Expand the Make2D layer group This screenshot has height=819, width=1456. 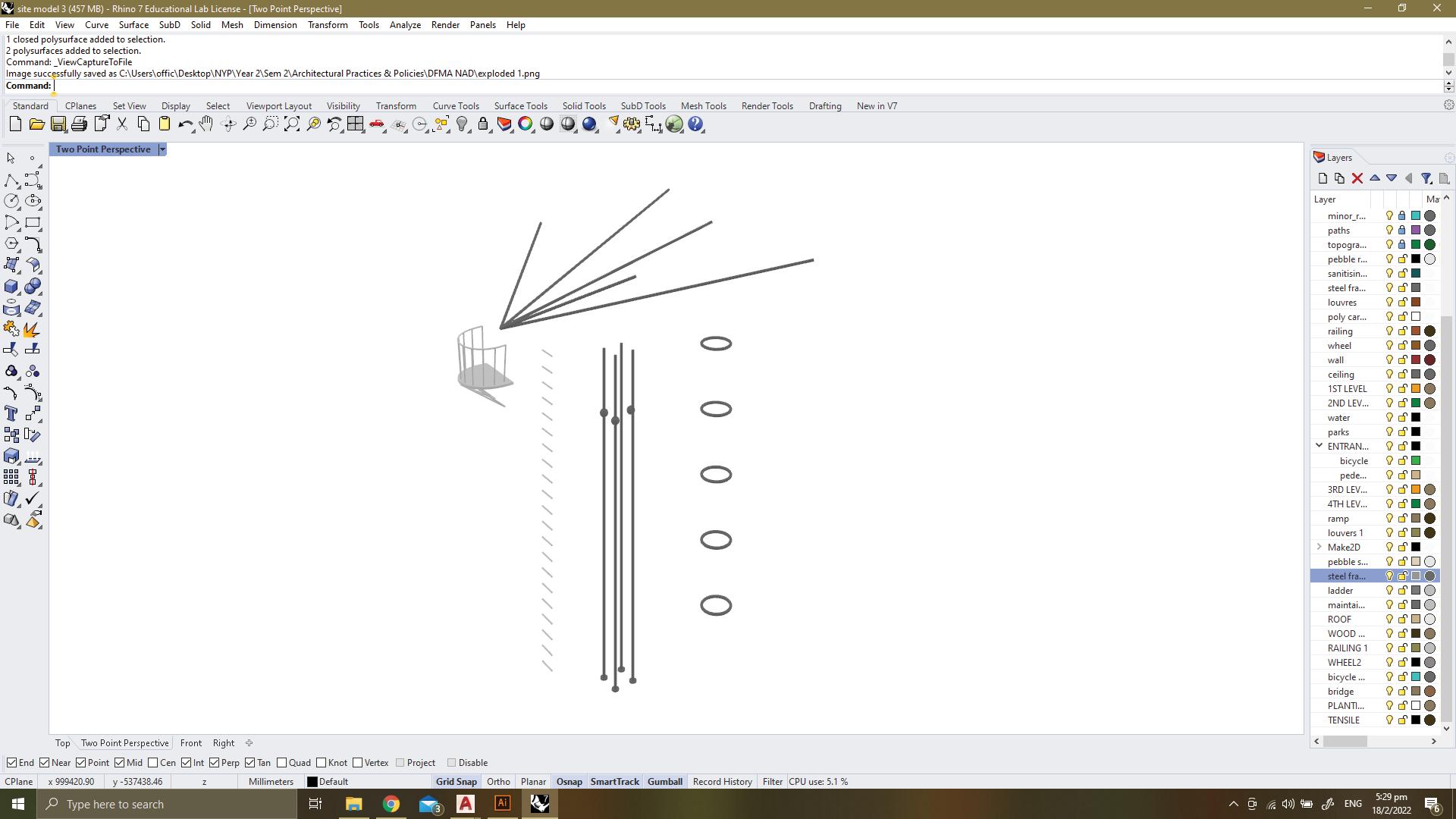point(1319,547)
